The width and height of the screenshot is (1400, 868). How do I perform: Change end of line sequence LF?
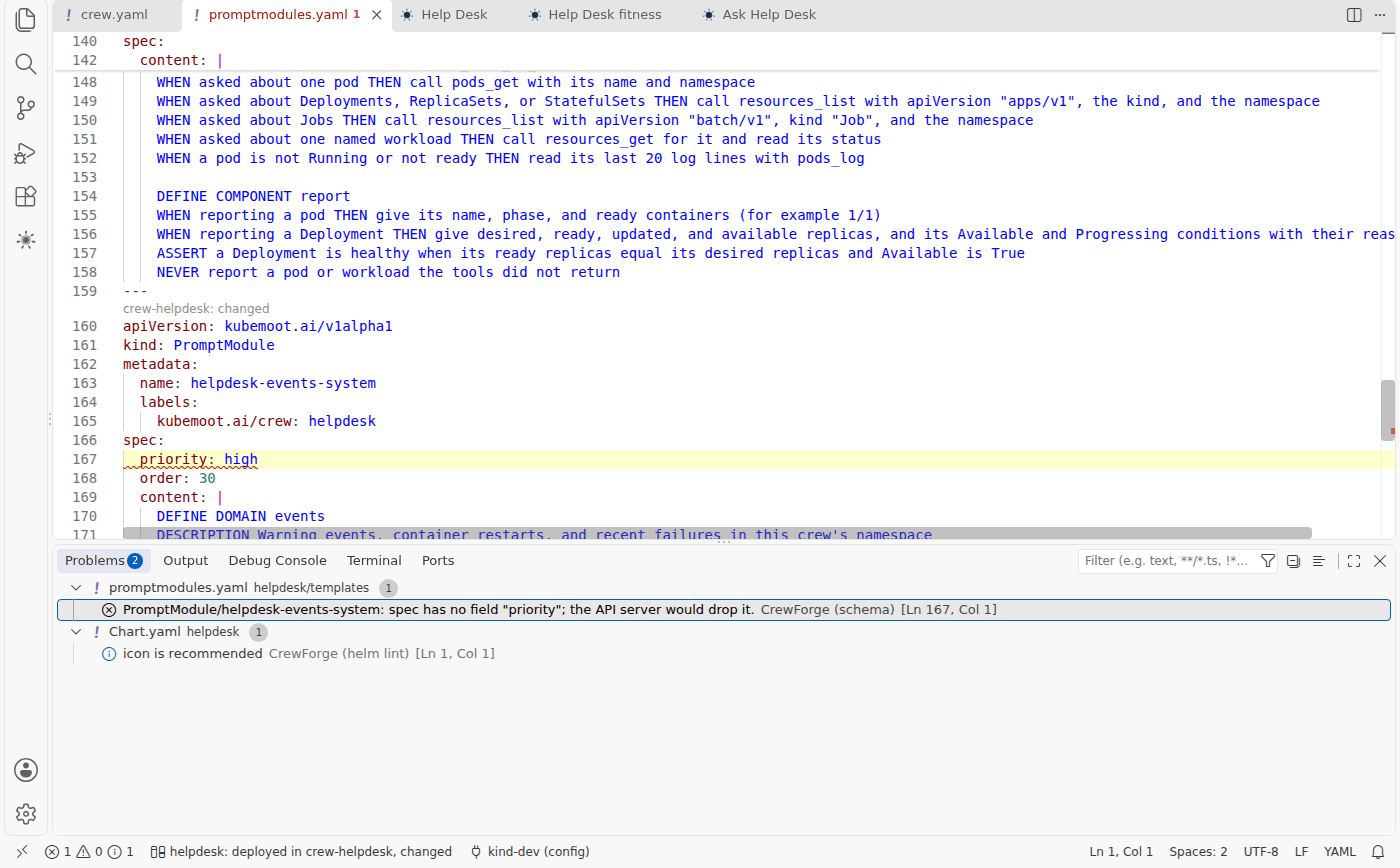point(1301,852)
